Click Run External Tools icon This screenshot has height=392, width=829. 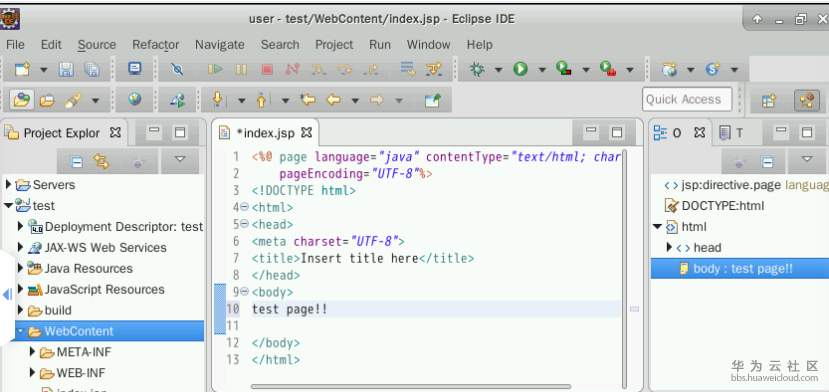(x=608, y=68)
